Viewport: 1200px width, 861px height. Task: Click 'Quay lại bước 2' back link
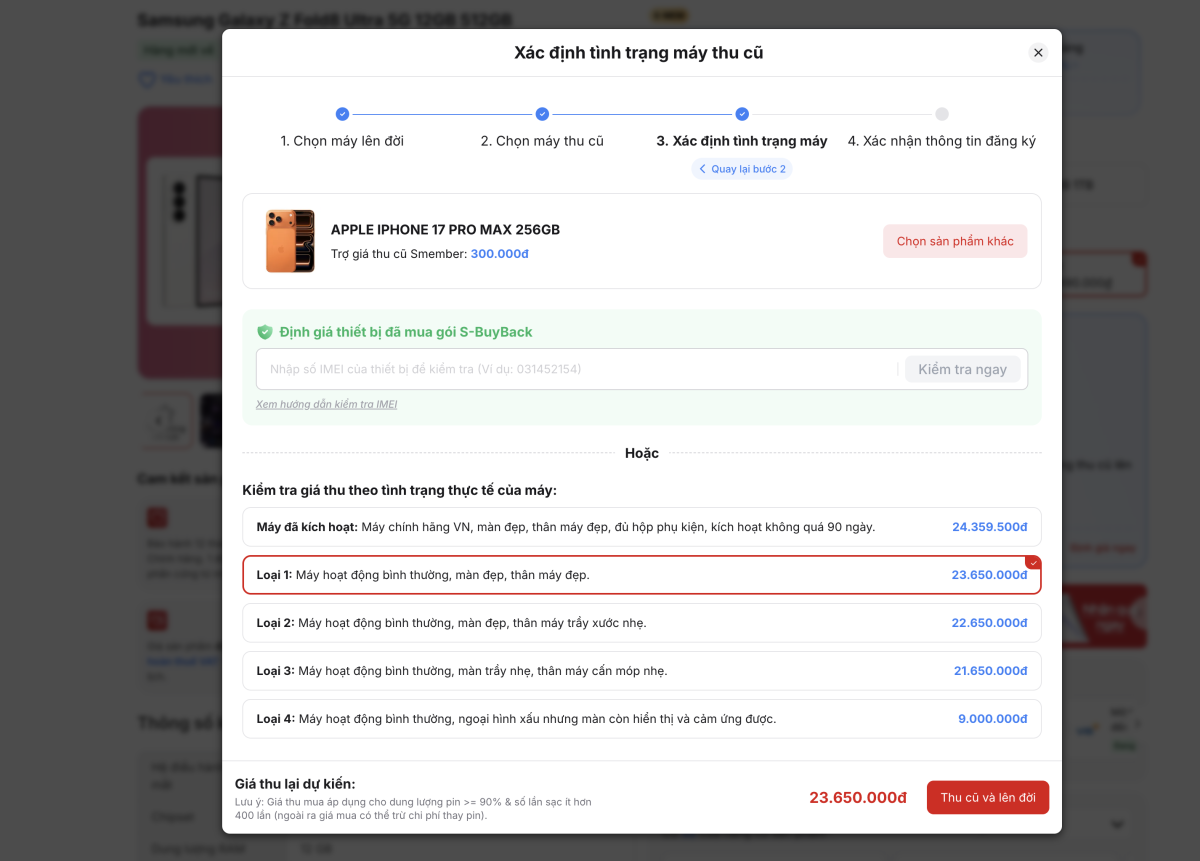742,169
